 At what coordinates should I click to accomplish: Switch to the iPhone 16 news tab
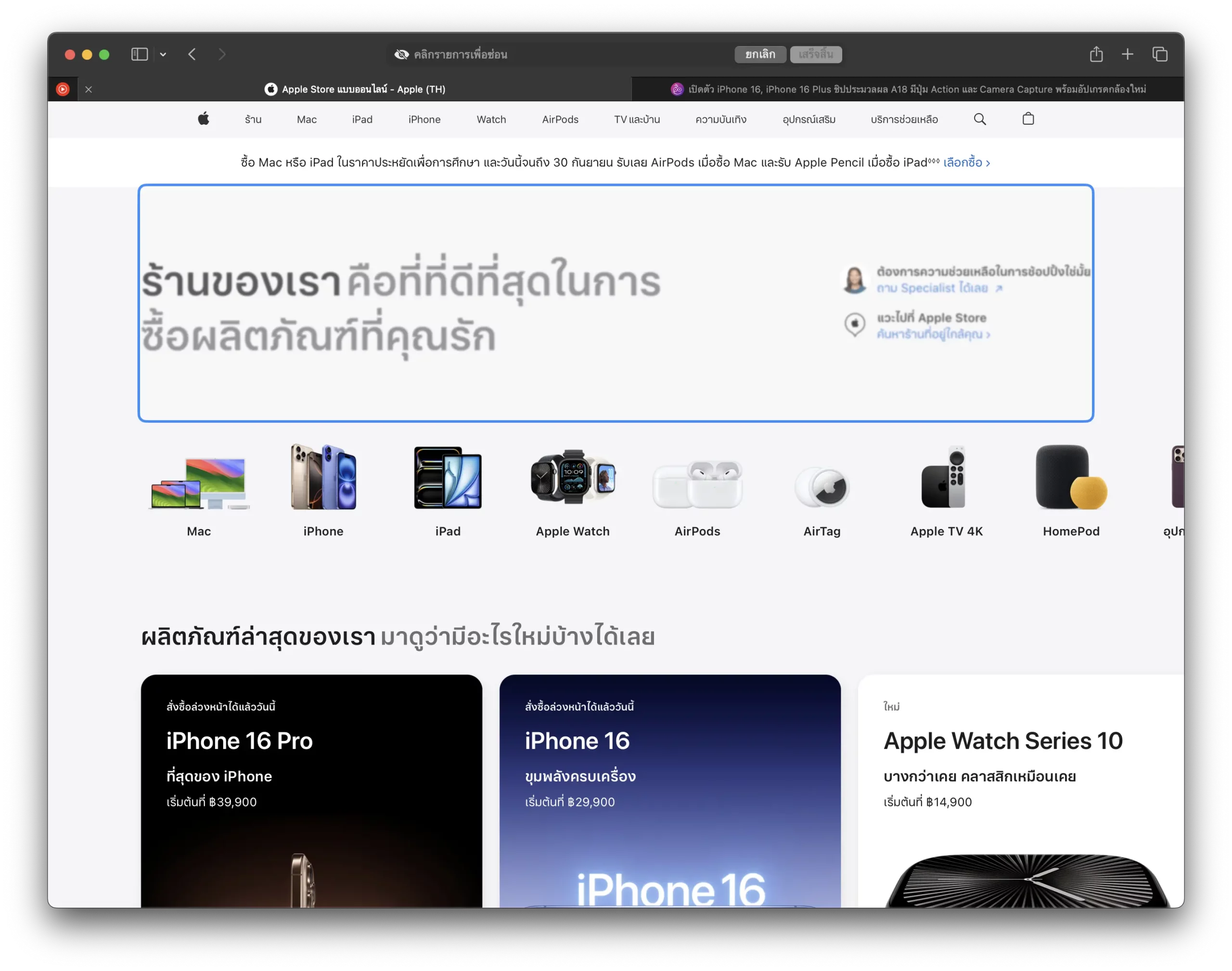point(908,89)
